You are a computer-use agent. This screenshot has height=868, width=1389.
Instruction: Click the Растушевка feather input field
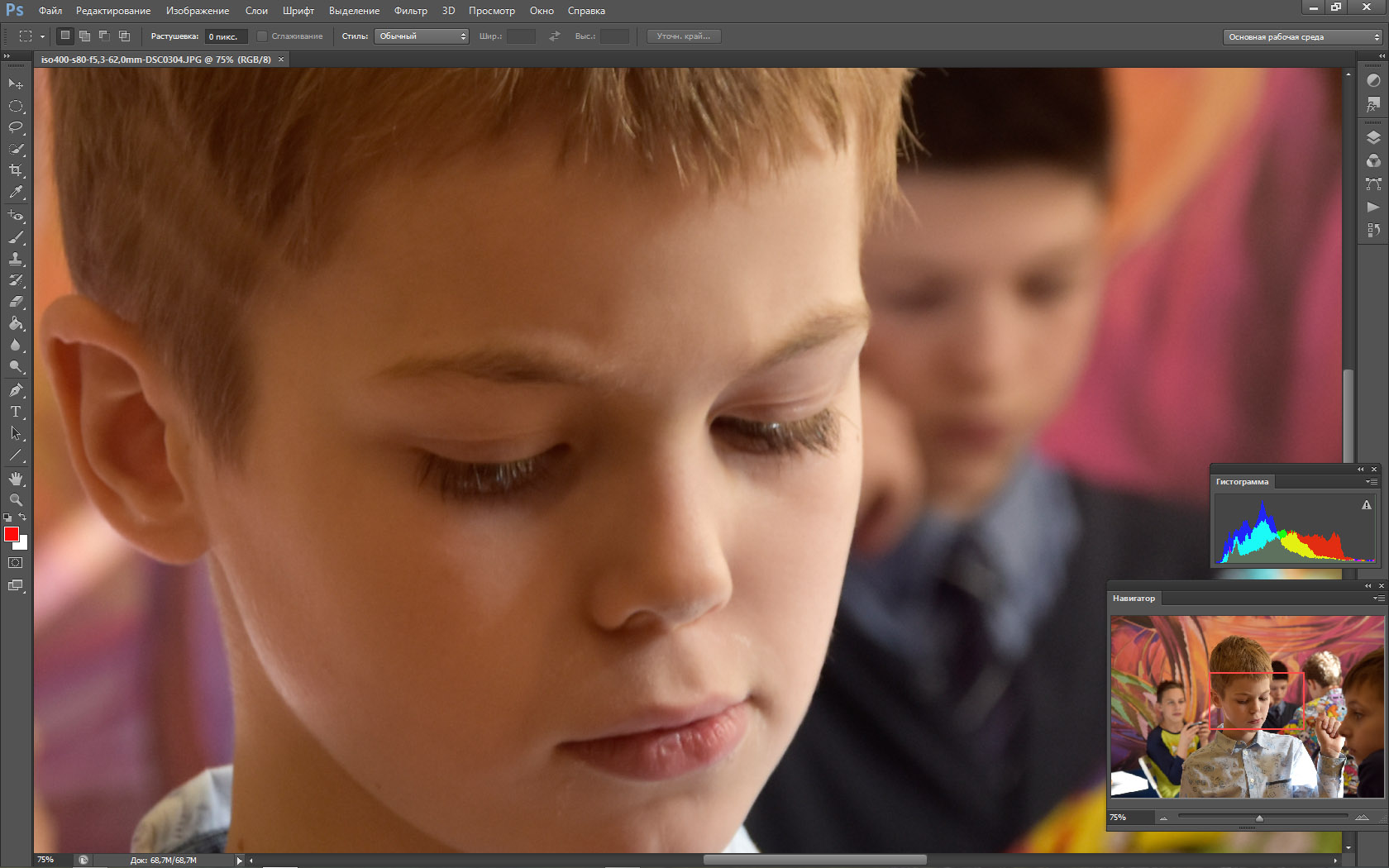(x=225, y=36)
